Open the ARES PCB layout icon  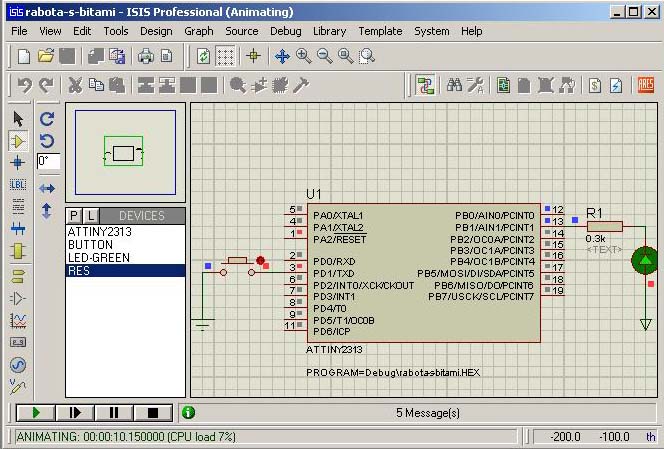645,85
